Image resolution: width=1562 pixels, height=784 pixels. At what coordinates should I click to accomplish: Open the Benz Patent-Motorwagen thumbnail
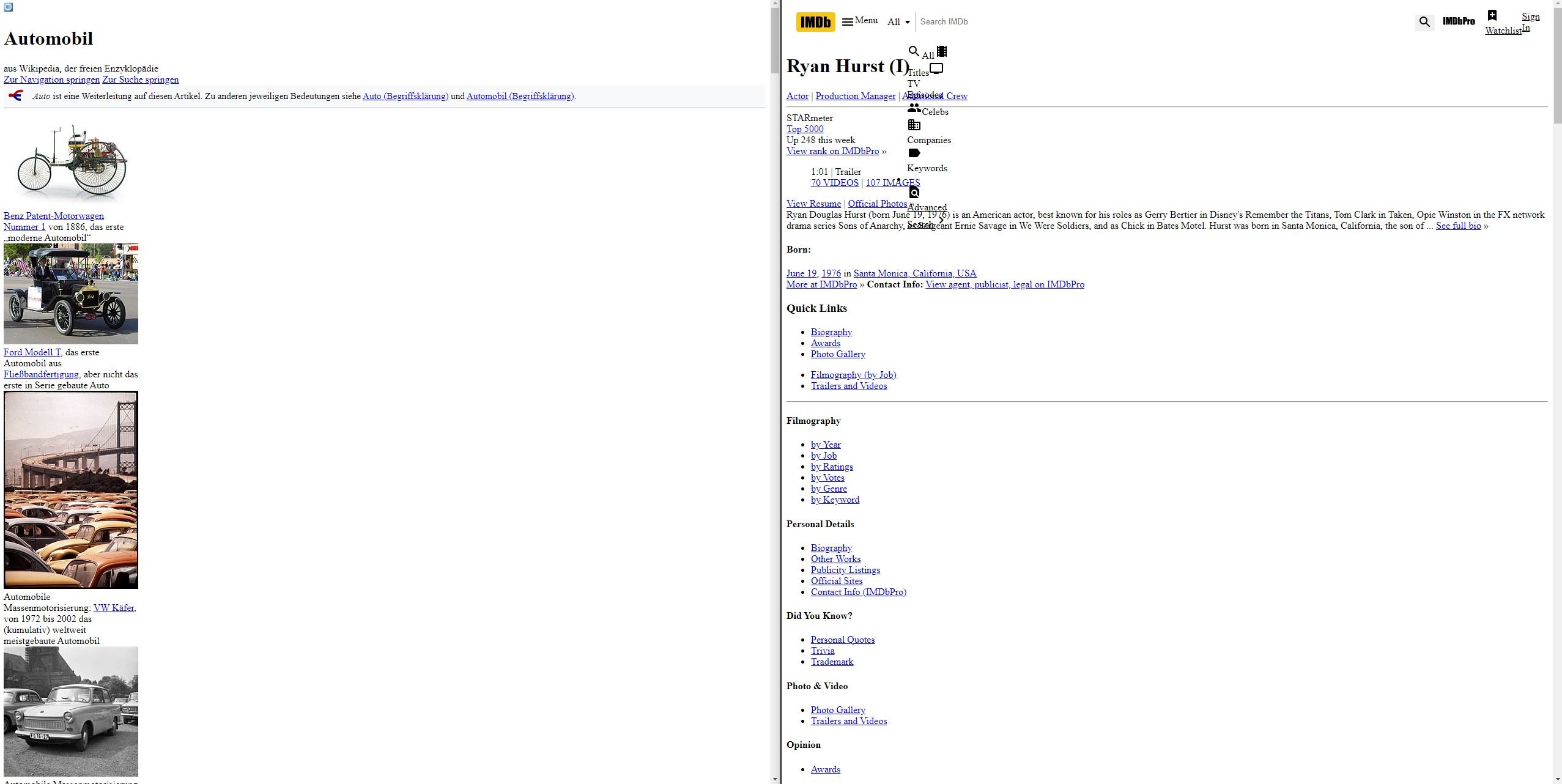(71, 162)
